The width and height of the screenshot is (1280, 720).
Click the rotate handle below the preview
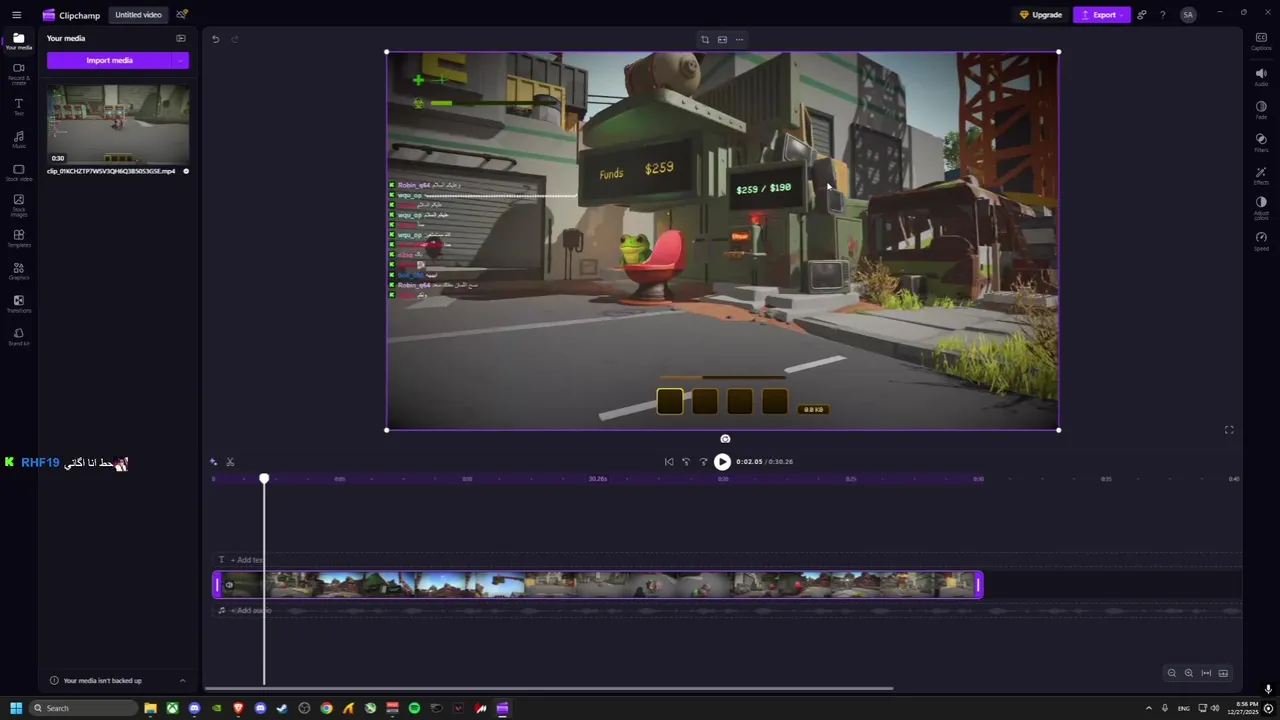[725, 439]
